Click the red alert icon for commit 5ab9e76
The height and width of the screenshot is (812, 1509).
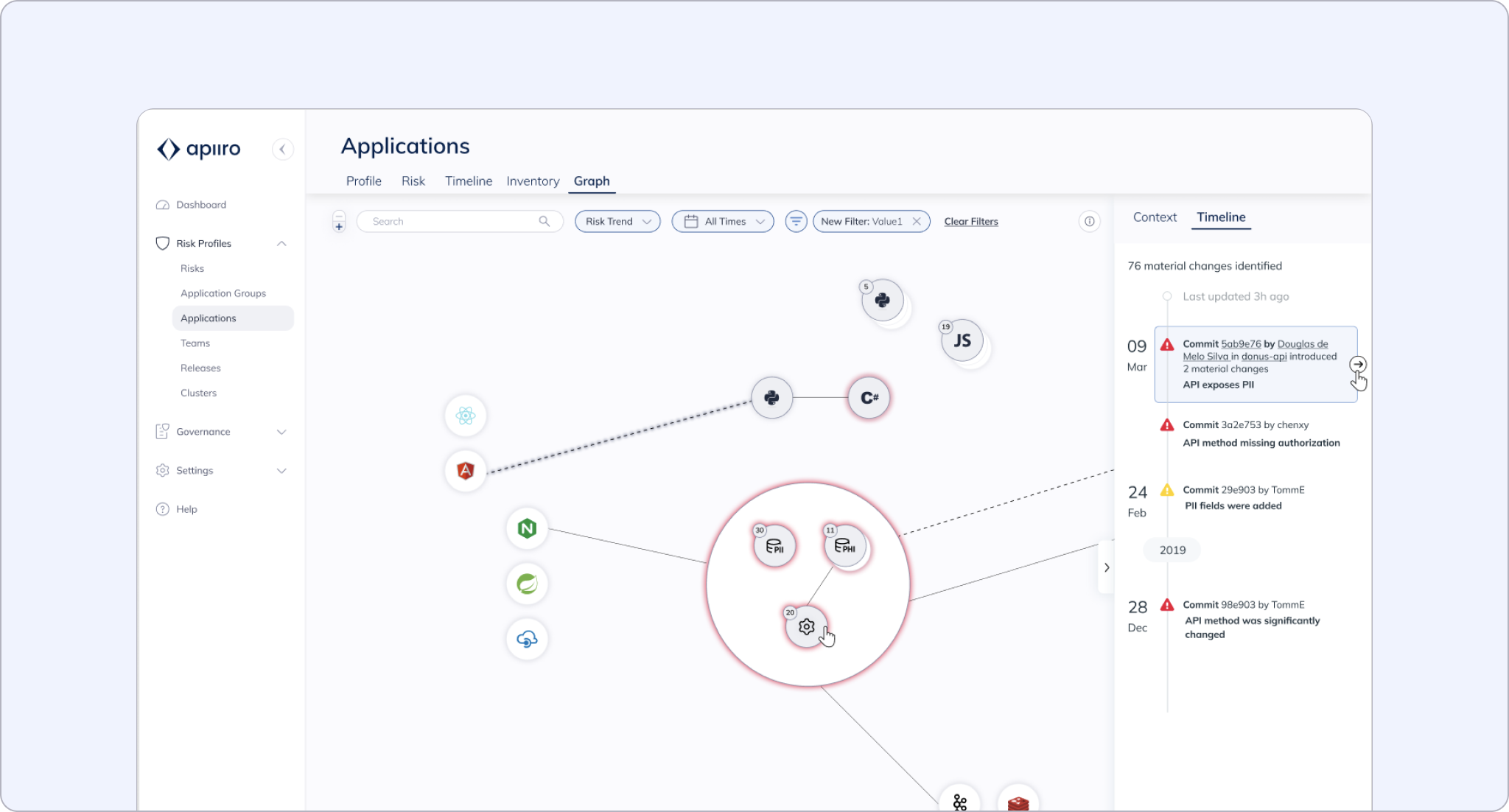[1167, 345]
